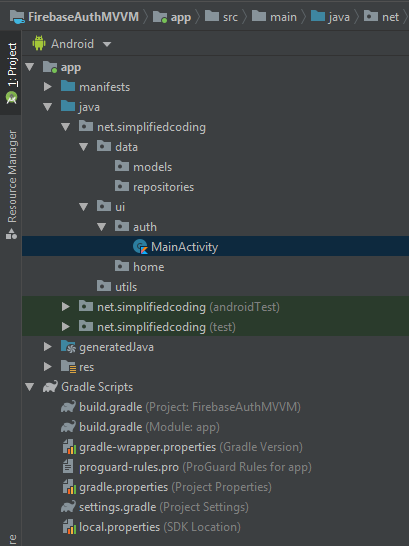Open gradle.properties (Project Properties)
Screen dimensions: 409x546
[x=175, y=487]
